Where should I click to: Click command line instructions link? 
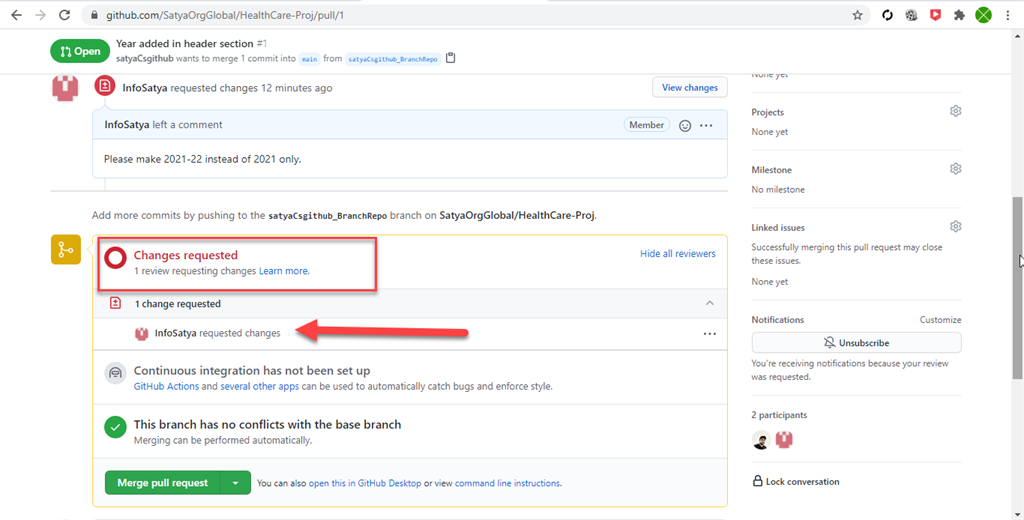508,483
